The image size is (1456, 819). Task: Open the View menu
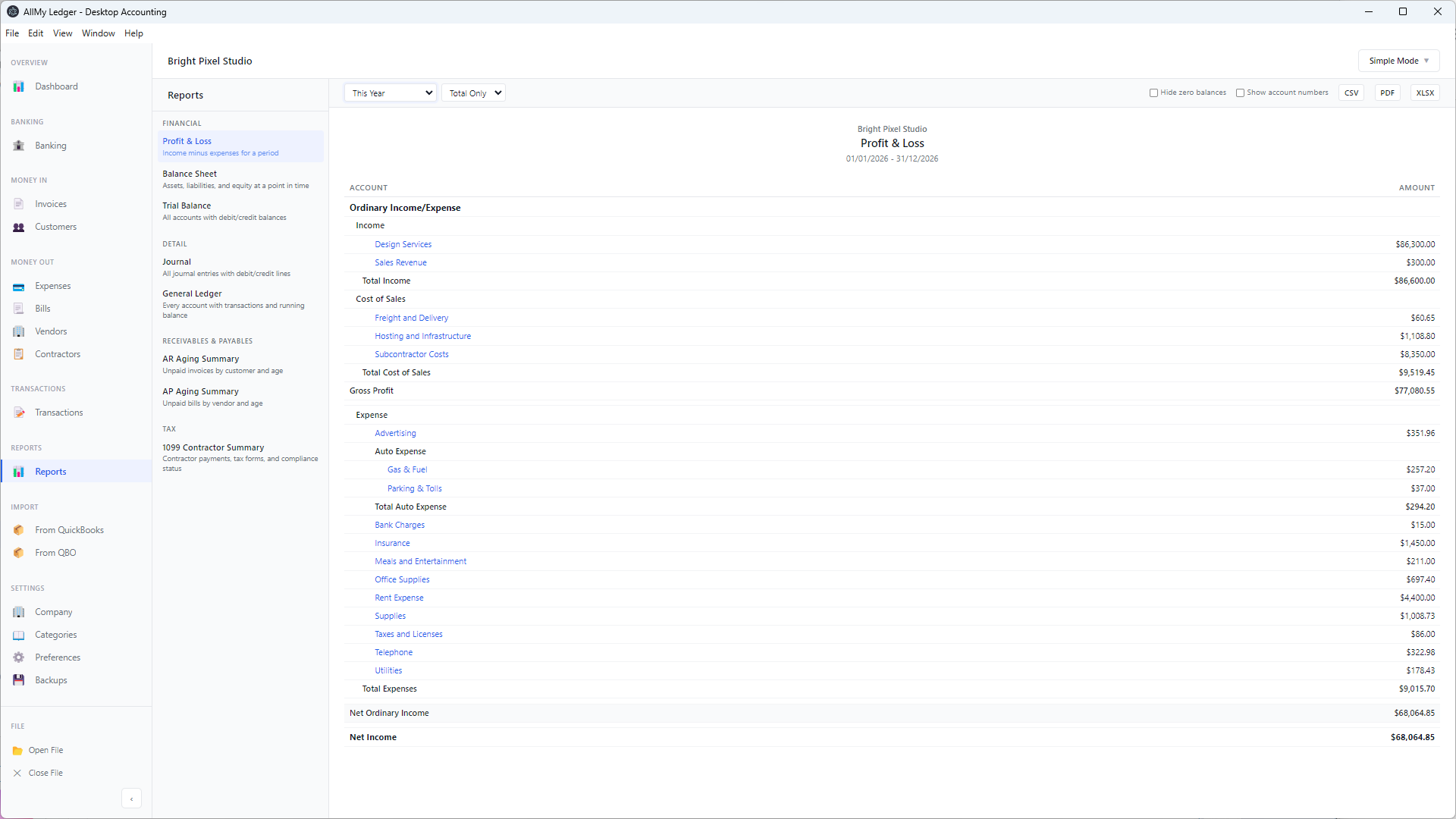[x=62, y=33]
